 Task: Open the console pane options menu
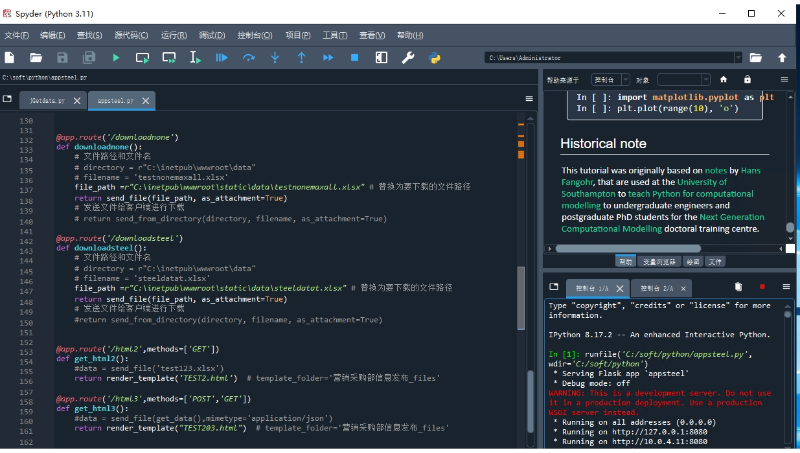(786, 287)
